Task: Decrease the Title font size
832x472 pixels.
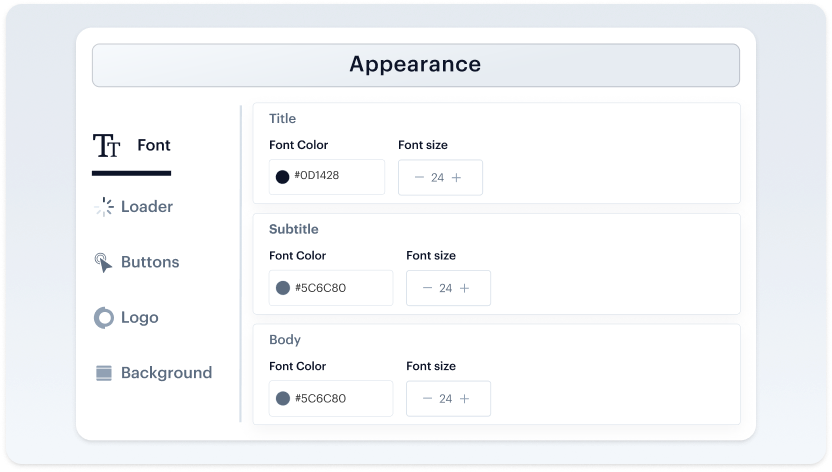Action: pos(419,178)
